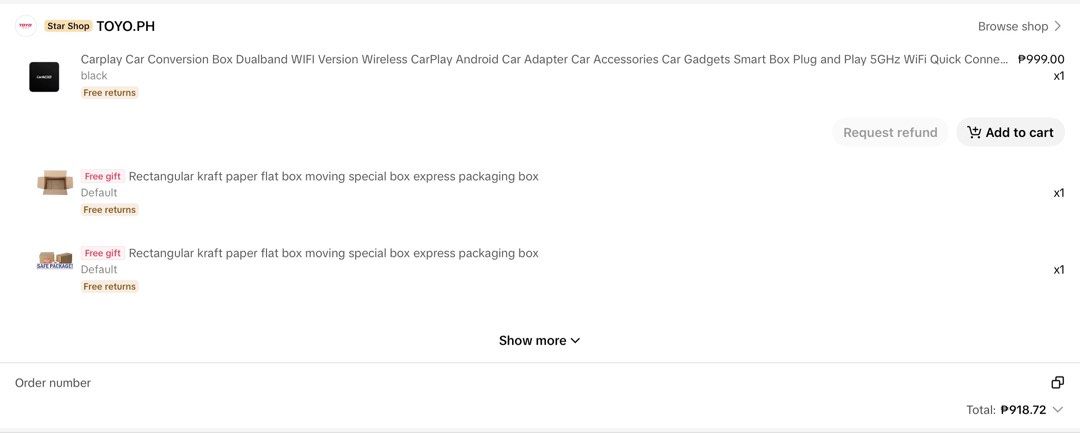Expand the Total ₱918.72 price breakdown chevron
This screenshot has width=1080, height=433.
pyautogui.click(x=1058, y=410)
